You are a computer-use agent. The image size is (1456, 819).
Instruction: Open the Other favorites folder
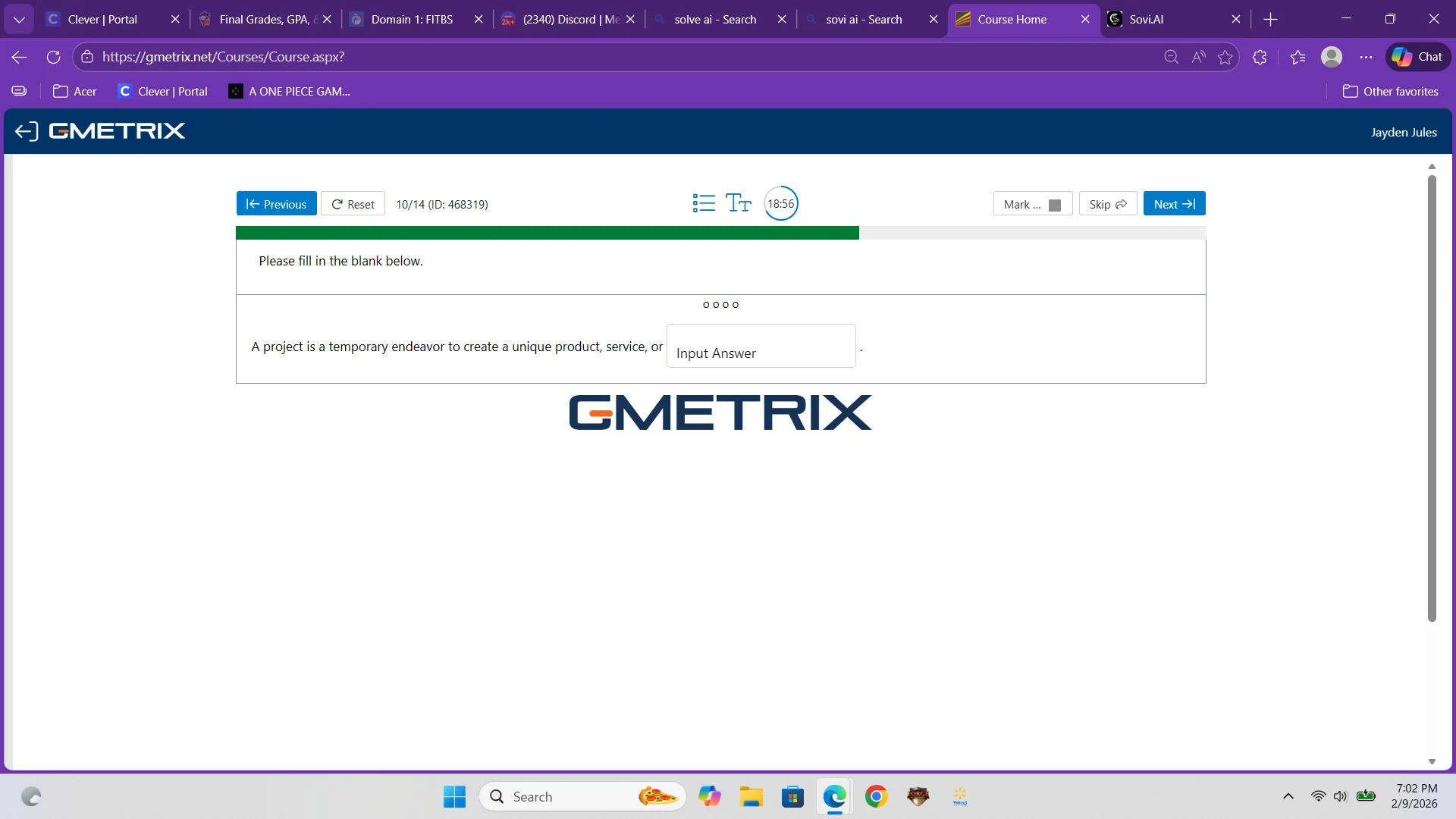point(1390,91)
